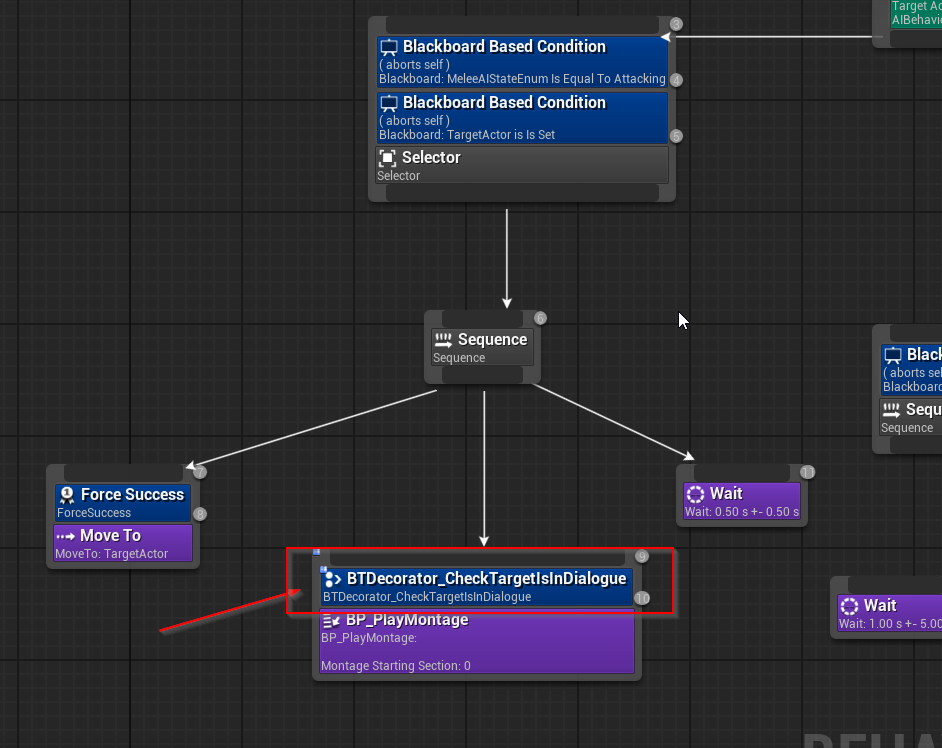The image size is (942, 748).
Task: Select the Force Success decorator
Action: [x=123, y=502]
